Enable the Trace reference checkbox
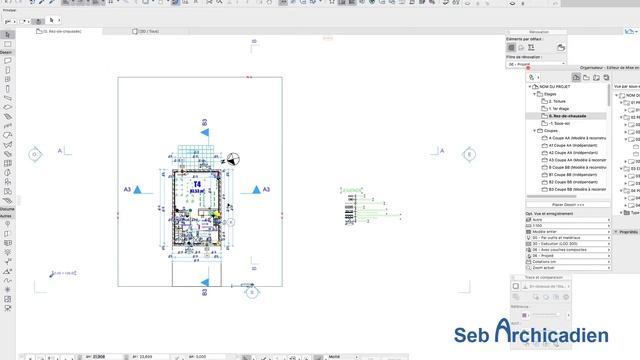The image size is (640, 360). (x=516, y=286)
